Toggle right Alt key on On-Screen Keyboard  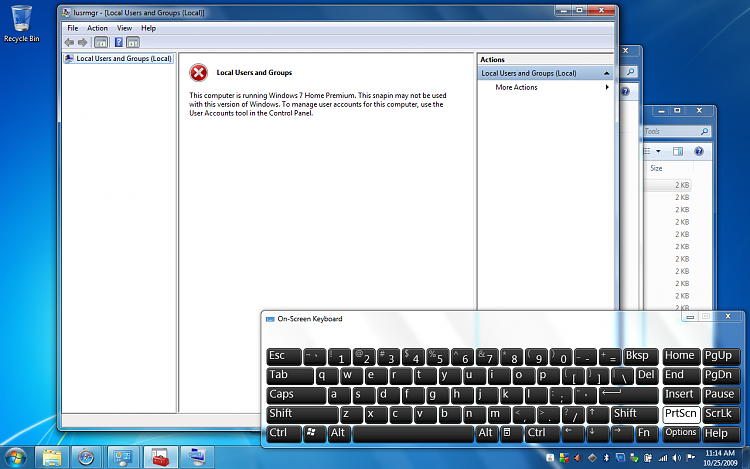487,433
